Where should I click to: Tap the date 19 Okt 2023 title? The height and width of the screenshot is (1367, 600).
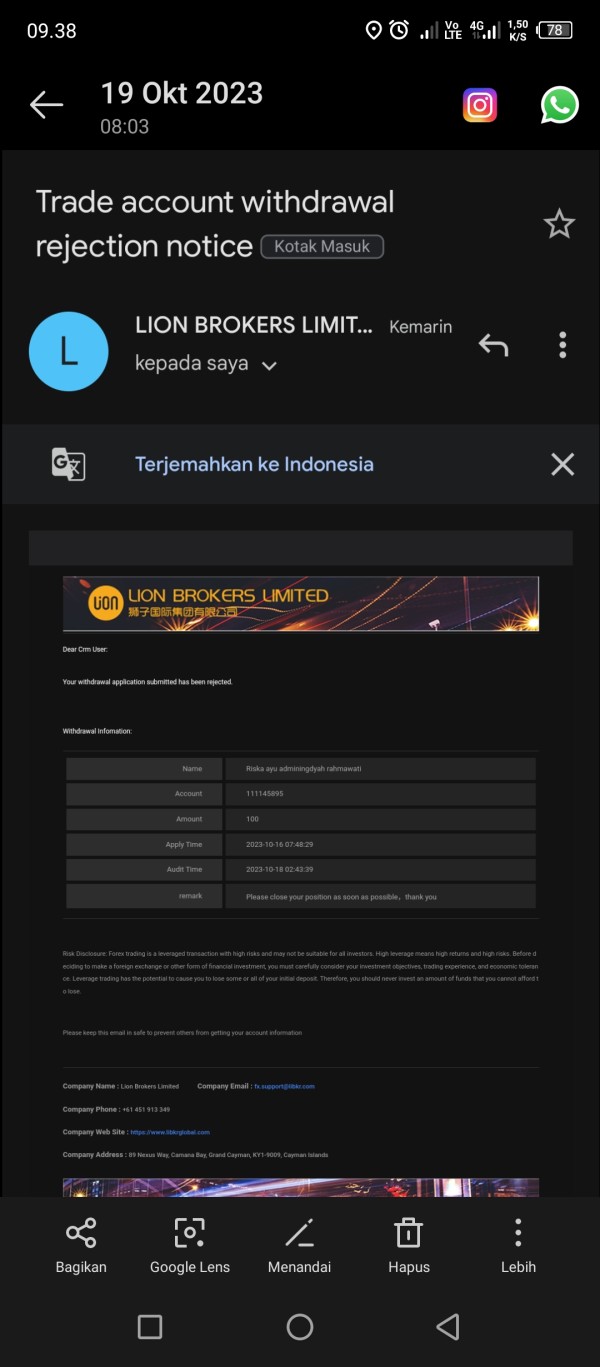tap(182, 93)
